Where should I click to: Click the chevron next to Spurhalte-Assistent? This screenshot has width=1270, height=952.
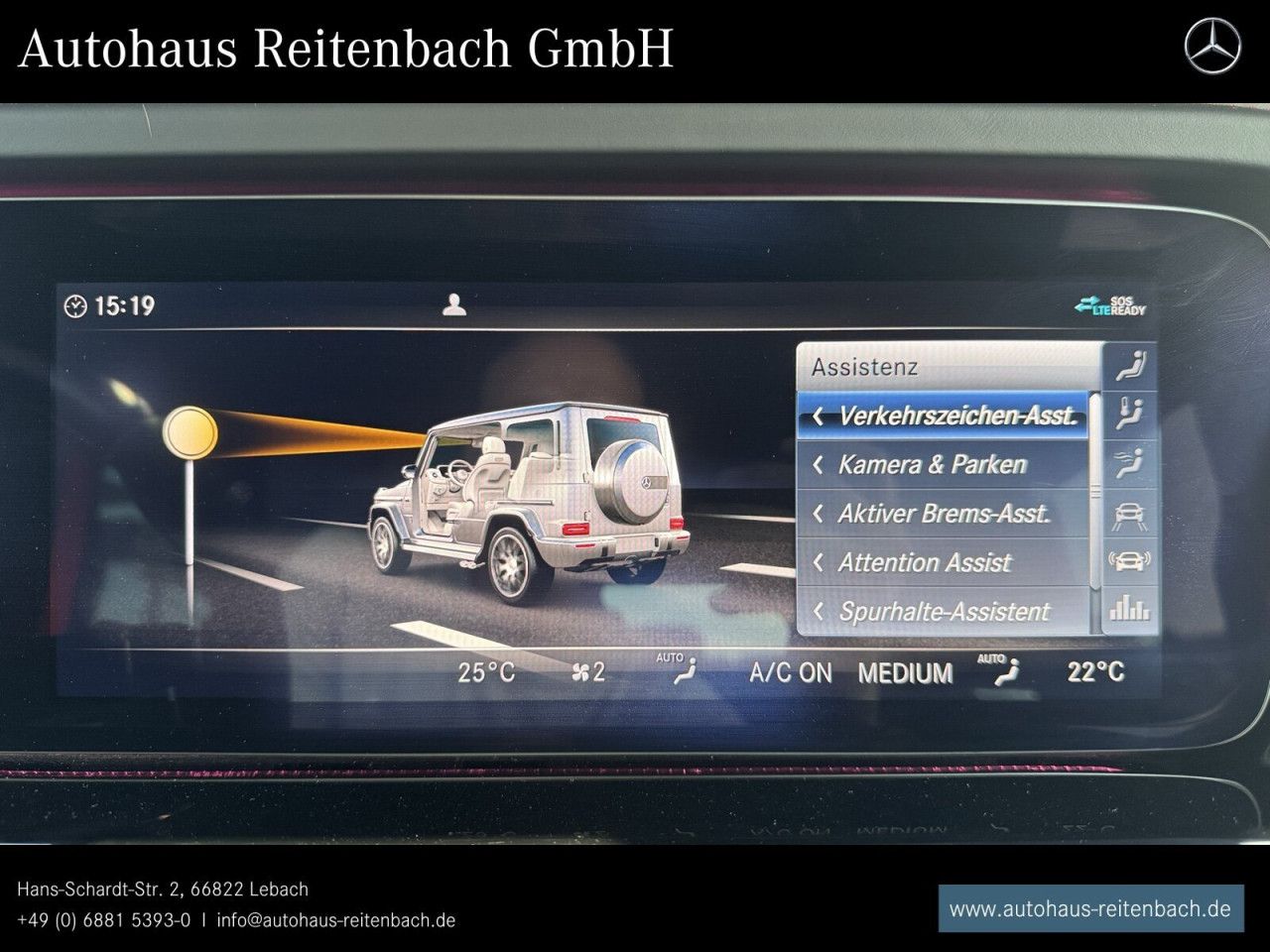819,611
